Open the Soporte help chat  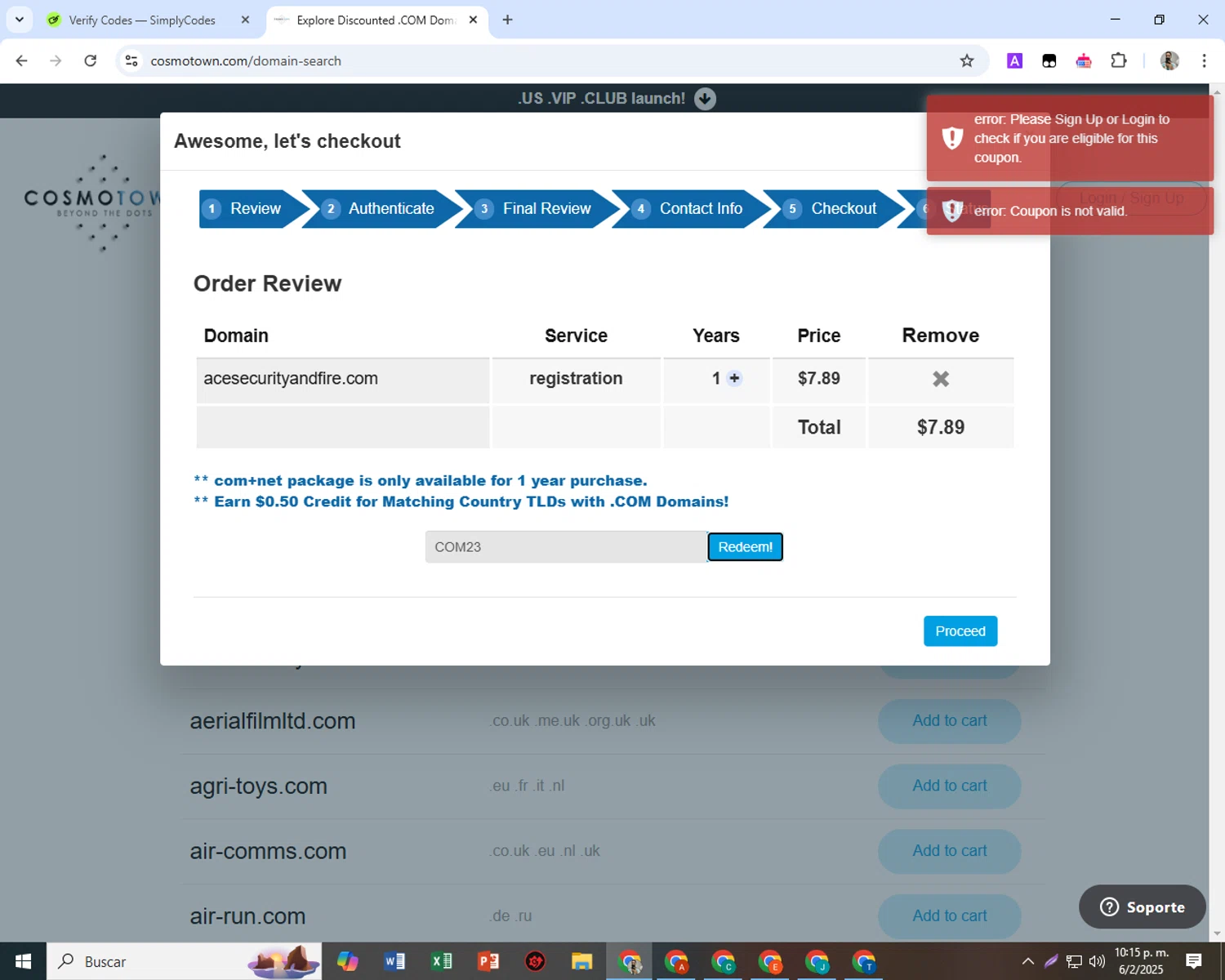(x=1142, y=906)
